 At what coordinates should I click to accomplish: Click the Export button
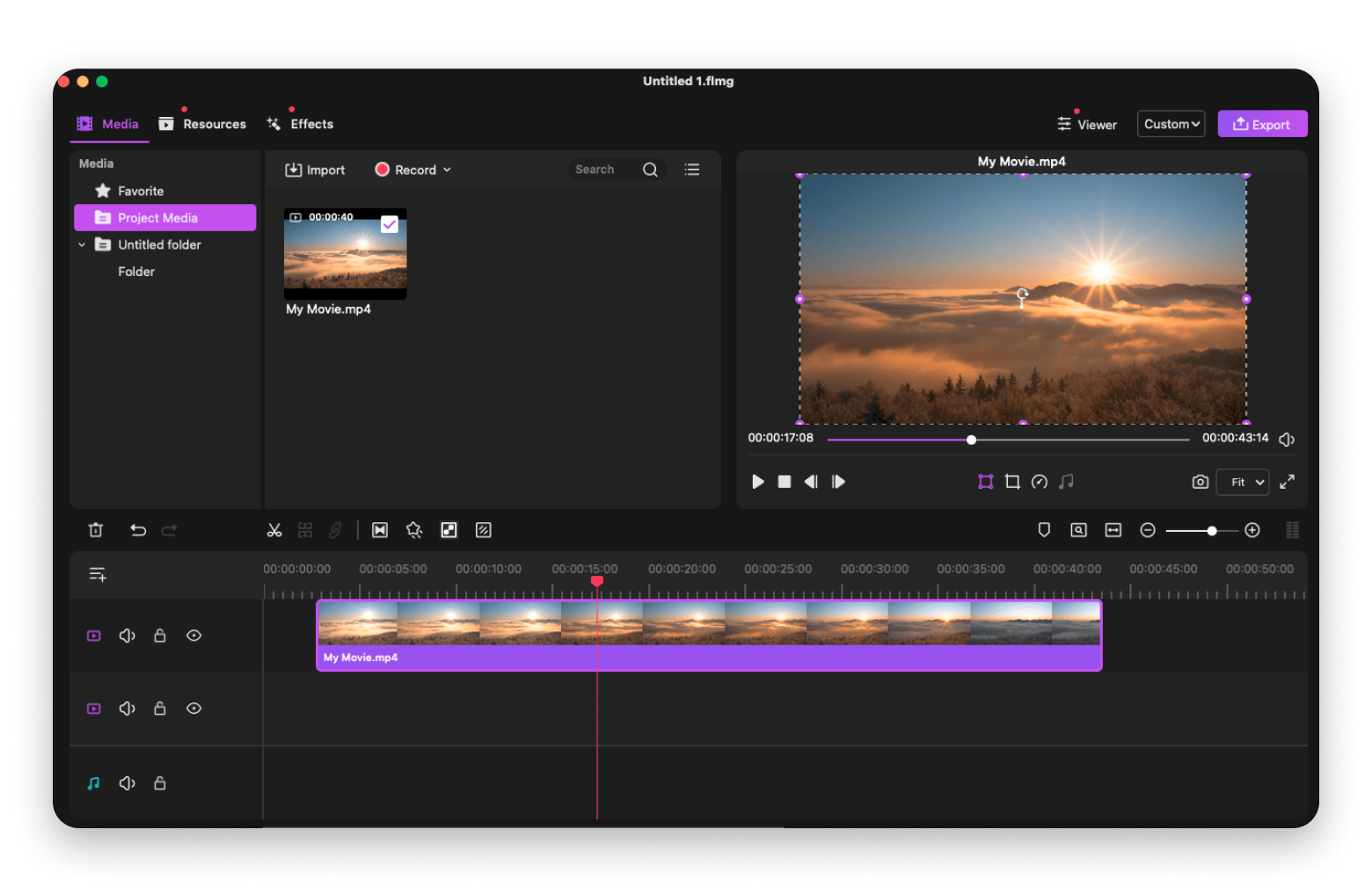1262,123
